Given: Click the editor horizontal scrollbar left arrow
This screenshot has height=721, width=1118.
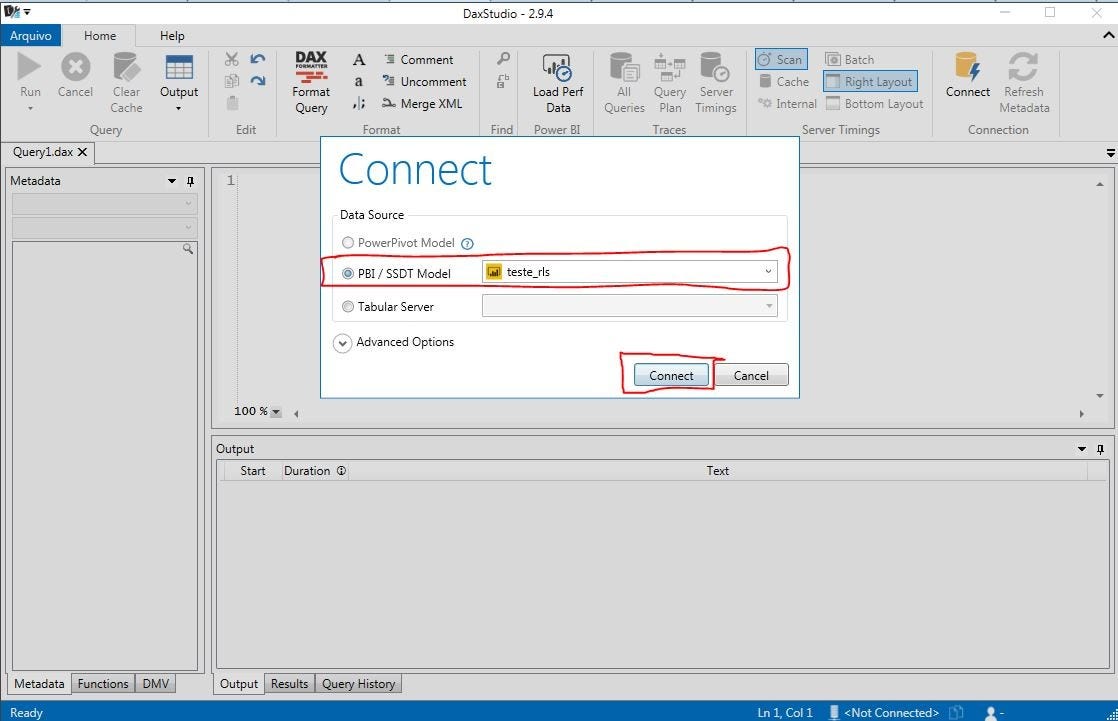Looking at the screenshot, I should pyautogui.click(x=296, y=414).
